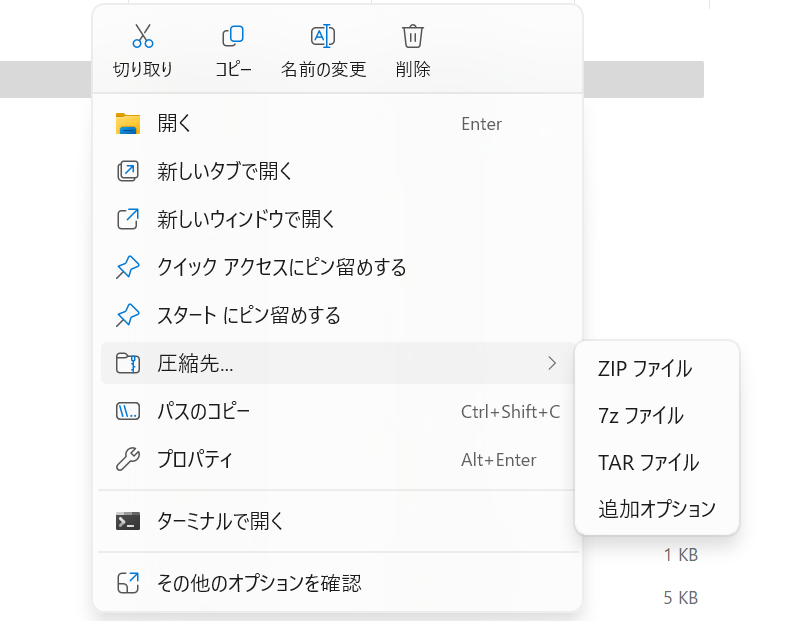Click the 1 KB file row
This screenshot has height=621, width=800.
pyautogui.click(x=680, y=555)
